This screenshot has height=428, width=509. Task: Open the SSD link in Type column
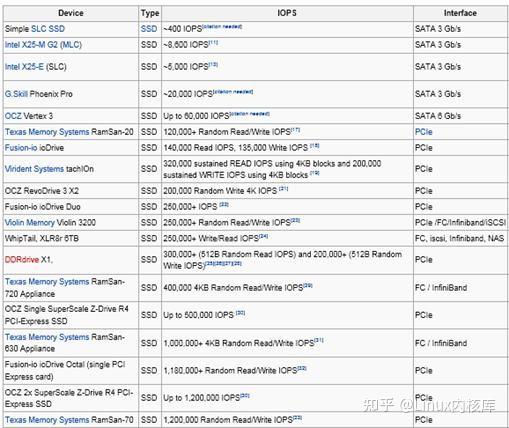point(149,29)
